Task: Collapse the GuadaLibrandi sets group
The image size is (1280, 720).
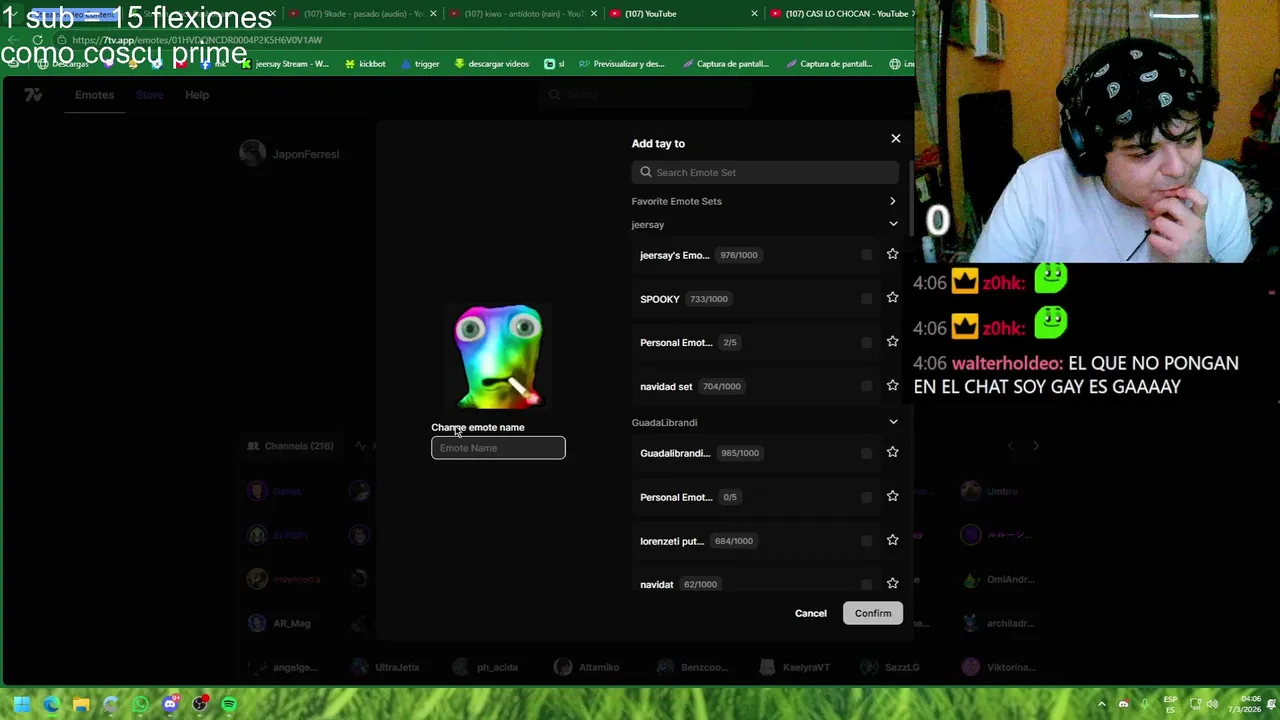Action: [x=893, y=422]
